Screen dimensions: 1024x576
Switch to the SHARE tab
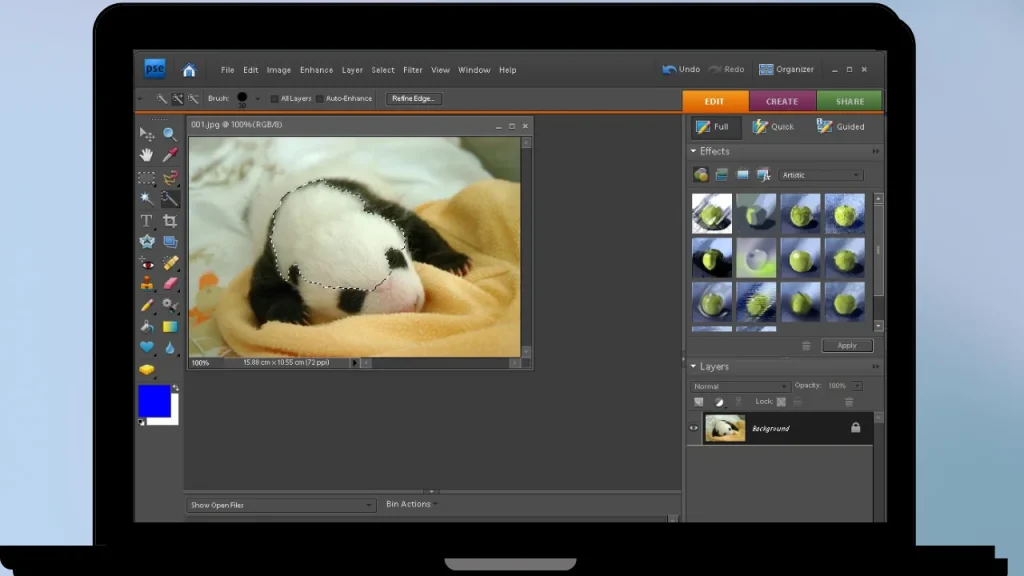tap(850, 101)
